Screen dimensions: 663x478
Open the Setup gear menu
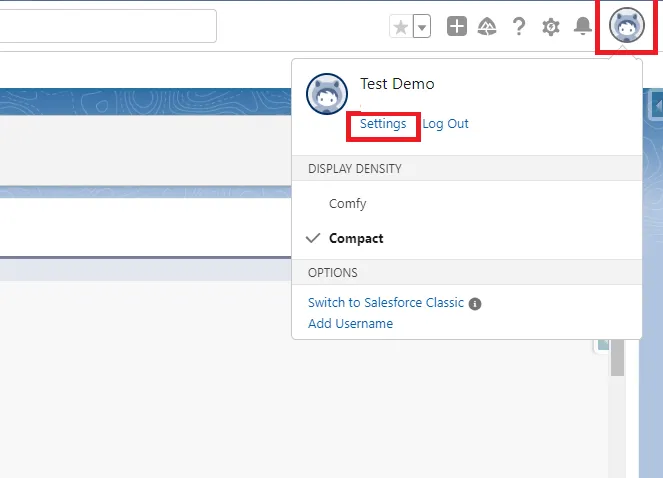coord(551,27)
